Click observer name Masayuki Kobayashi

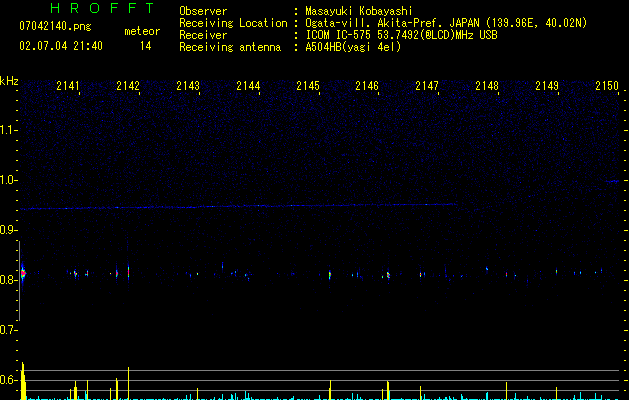point(358,11)
